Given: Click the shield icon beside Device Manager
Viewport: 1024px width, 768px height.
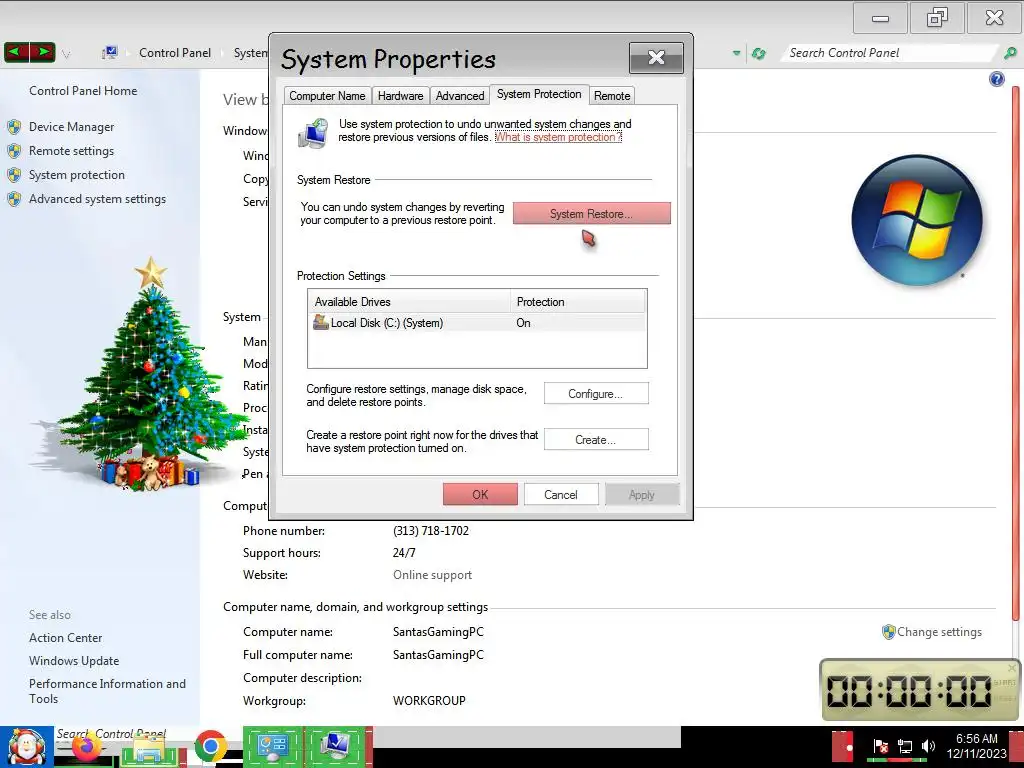Looking at the screenshot, I should pyautogui.click(x=14, y=127).
